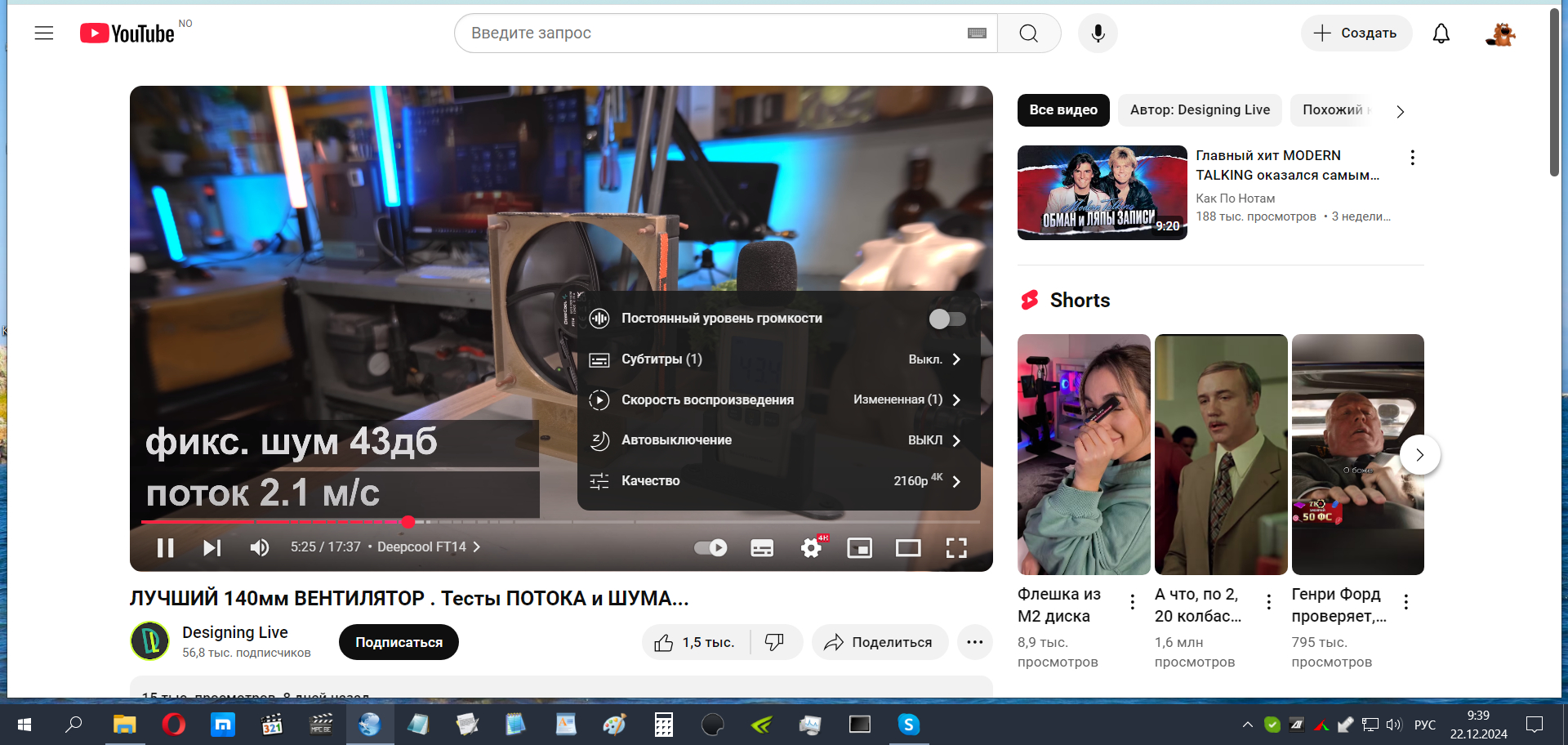This screenshot has width=1568, height=745.
Task: Skip to the next video
Action: 212,547
